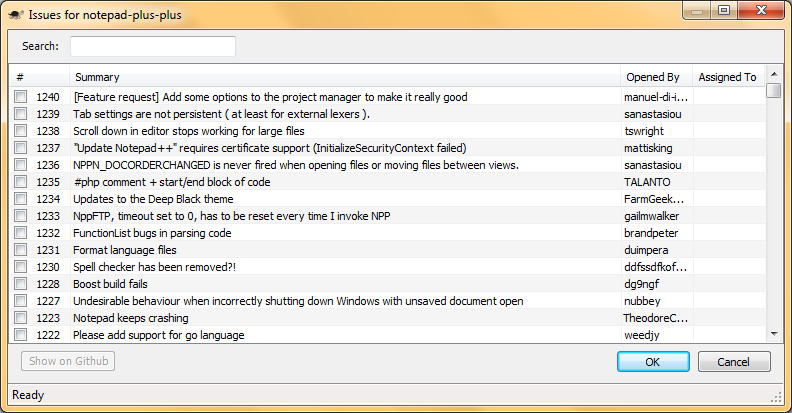Check the box next to issue 1238

[x=20, y=131]
